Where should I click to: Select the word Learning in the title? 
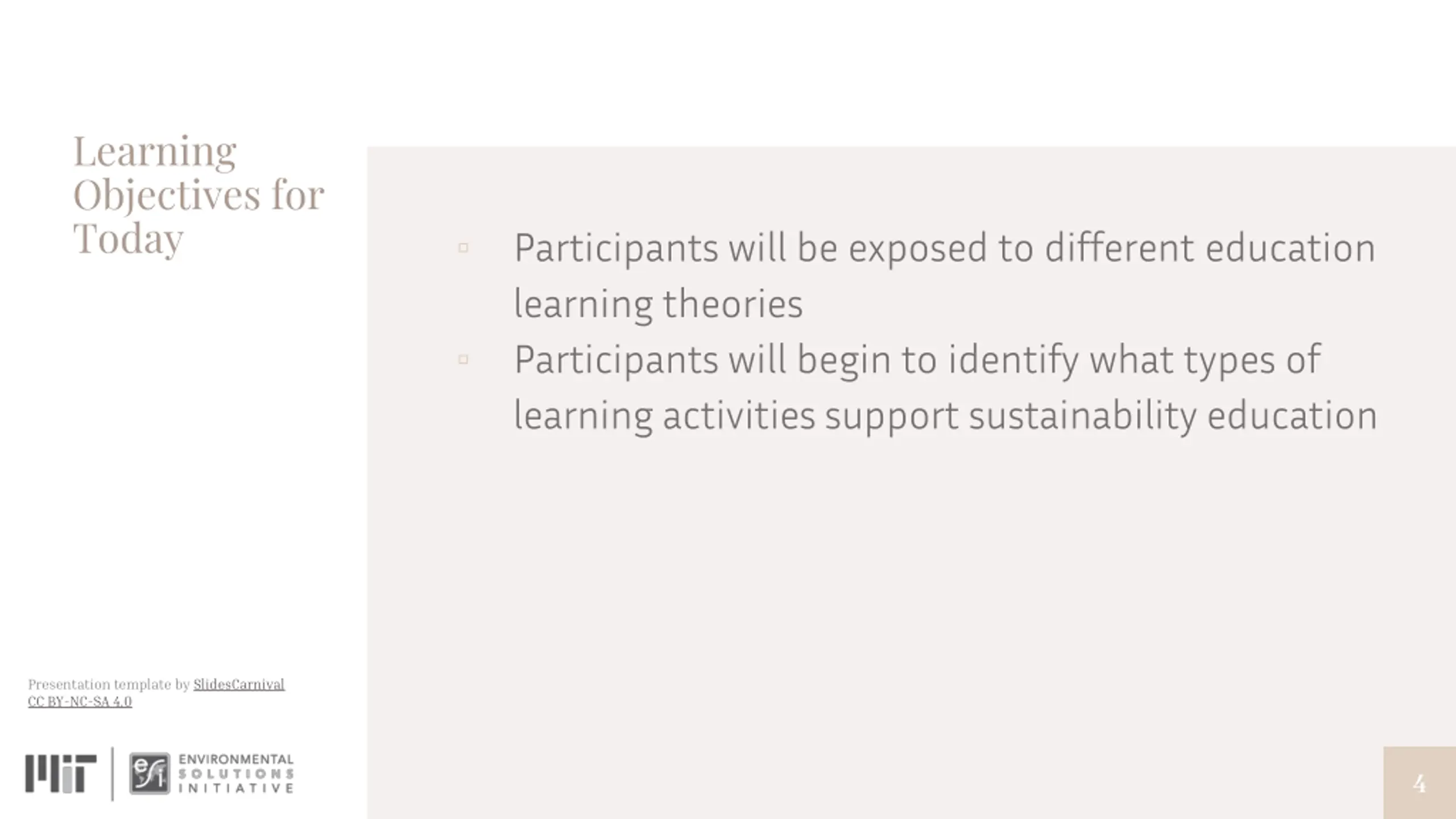(155, 151)
